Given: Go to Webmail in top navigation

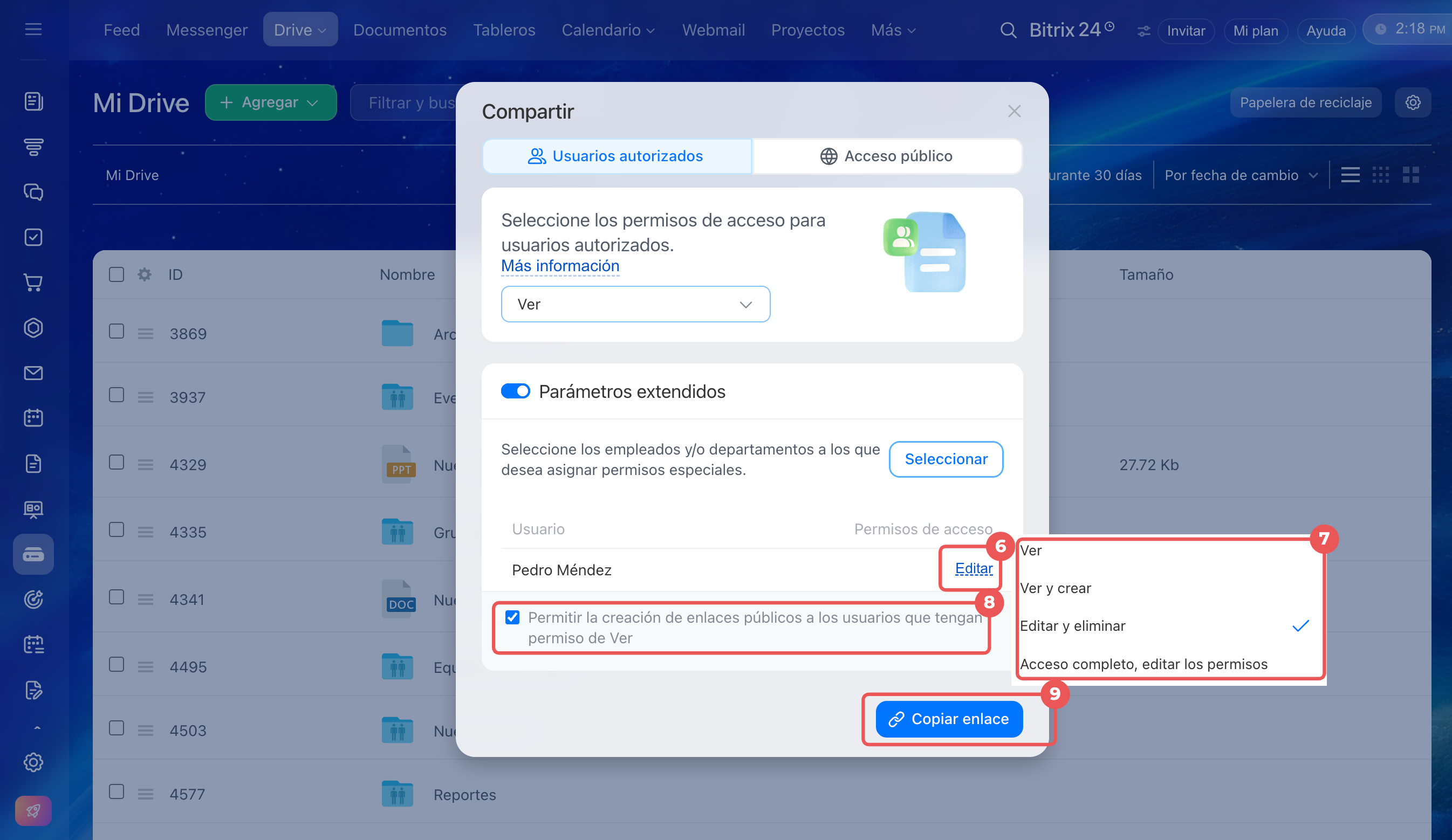Looking at the screenshot, I should pos(713,30).
